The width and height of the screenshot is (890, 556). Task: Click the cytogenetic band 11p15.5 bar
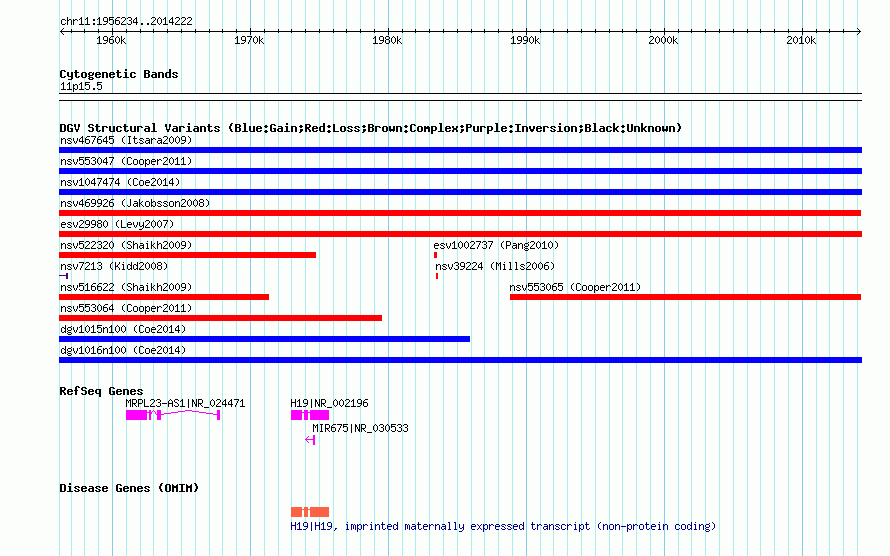point(460,97)
